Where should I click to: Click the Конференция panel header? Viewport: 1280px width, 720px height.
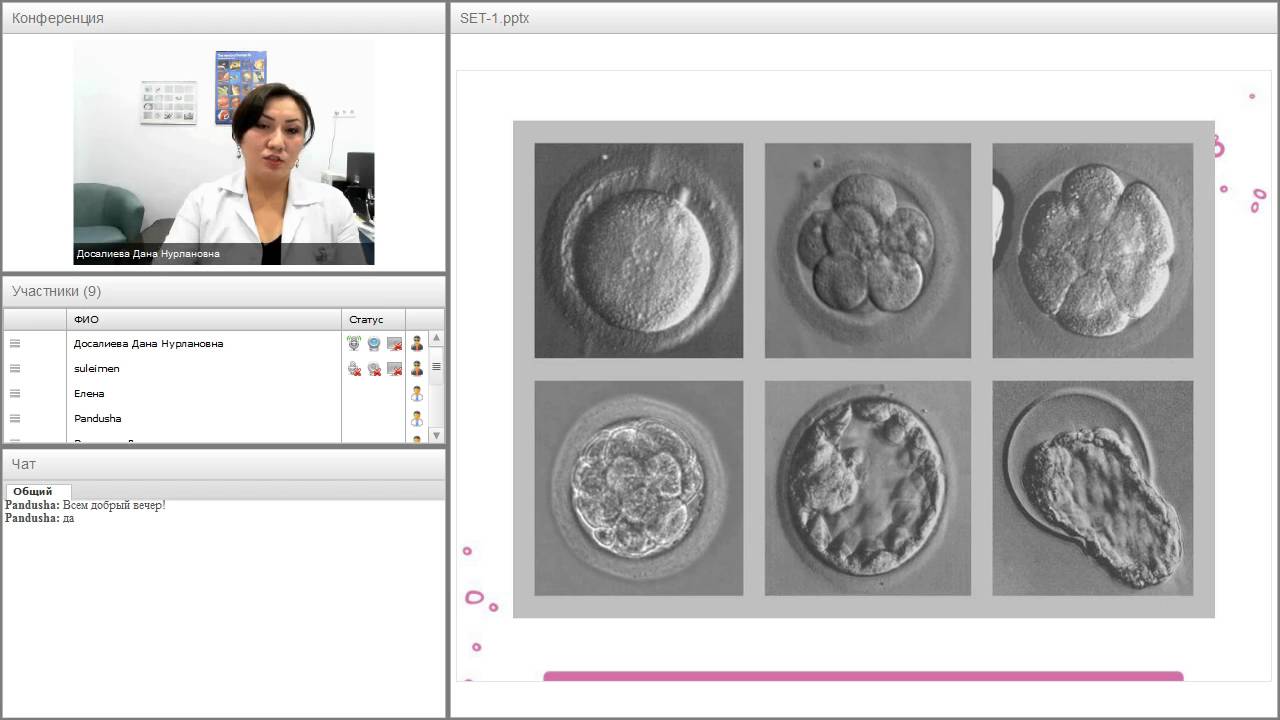(224, 18)
